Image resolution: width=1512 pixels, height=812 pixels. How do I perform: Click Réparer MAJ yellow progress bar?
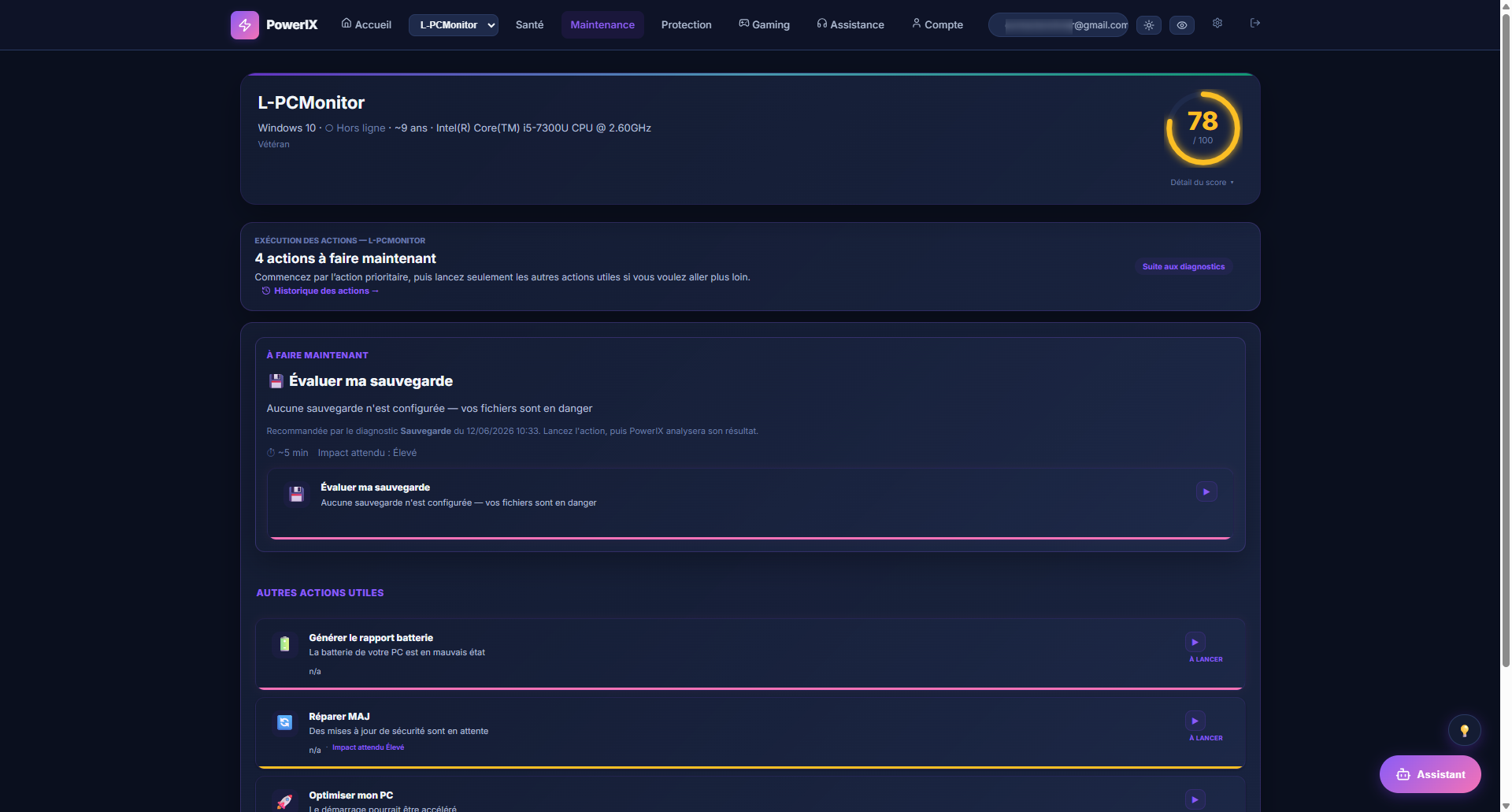[750, 766]
